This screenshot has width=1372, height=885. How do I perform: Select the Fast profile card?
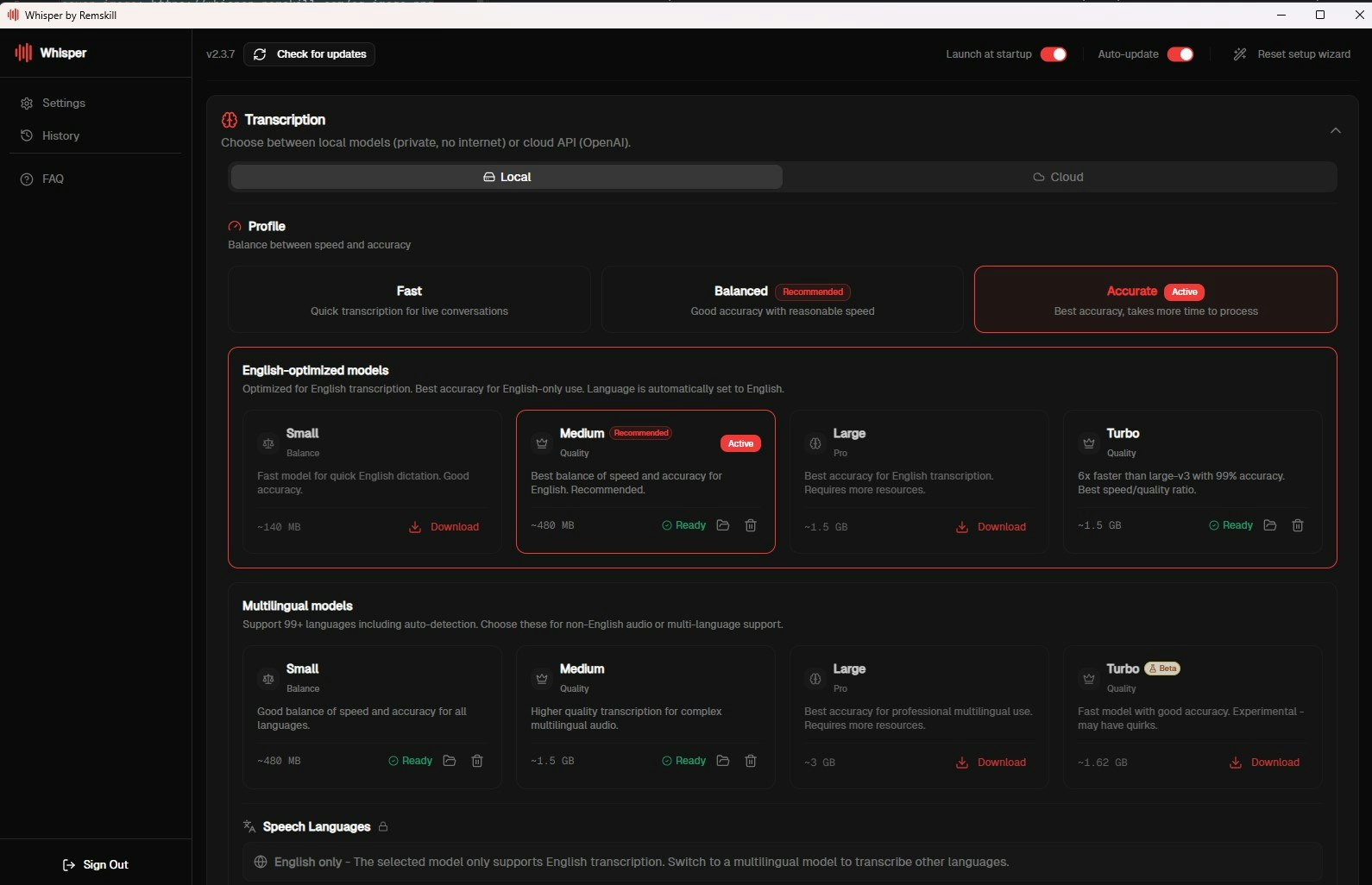409,299
